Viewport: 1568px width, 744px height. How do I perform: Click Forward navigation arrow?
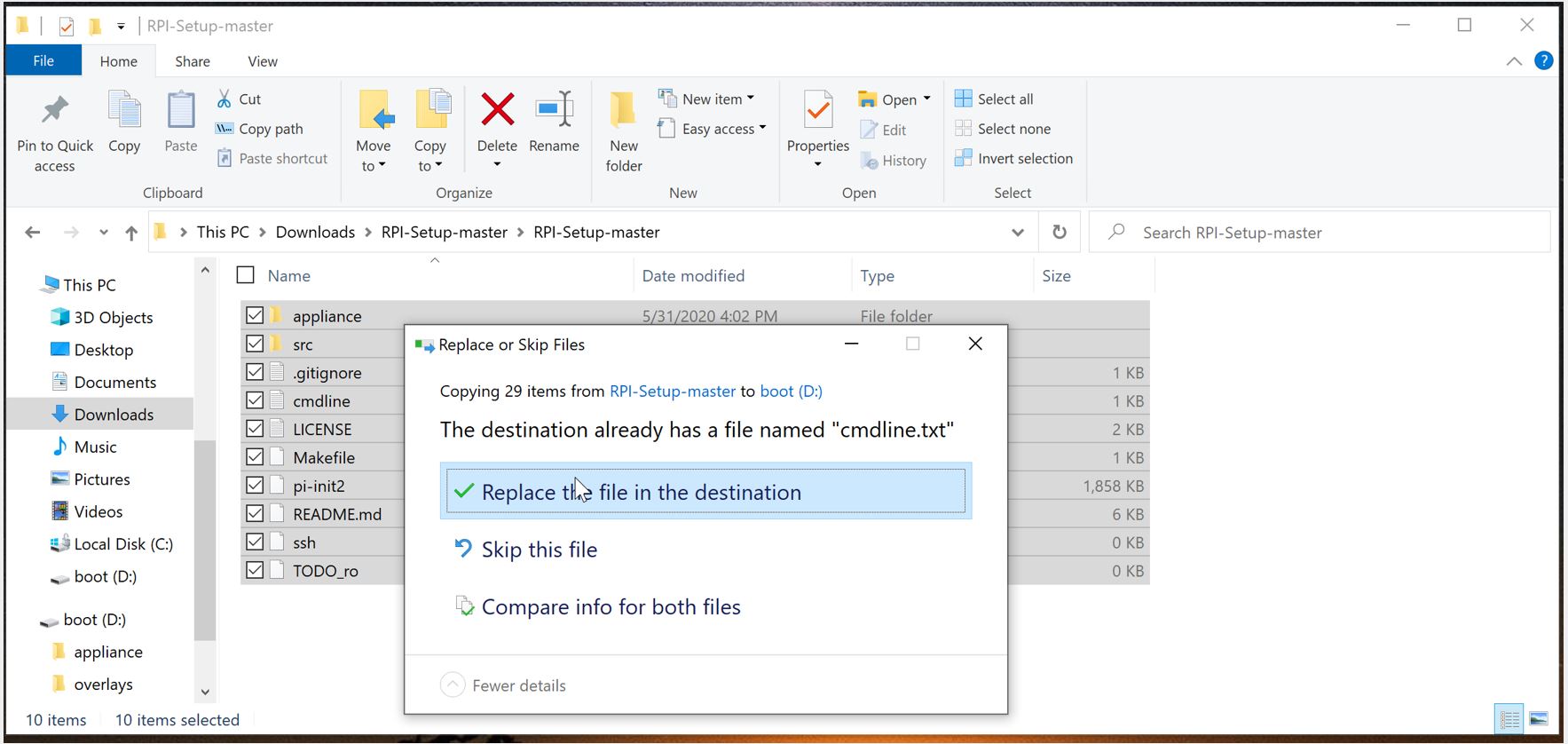[x=72, y=233]
